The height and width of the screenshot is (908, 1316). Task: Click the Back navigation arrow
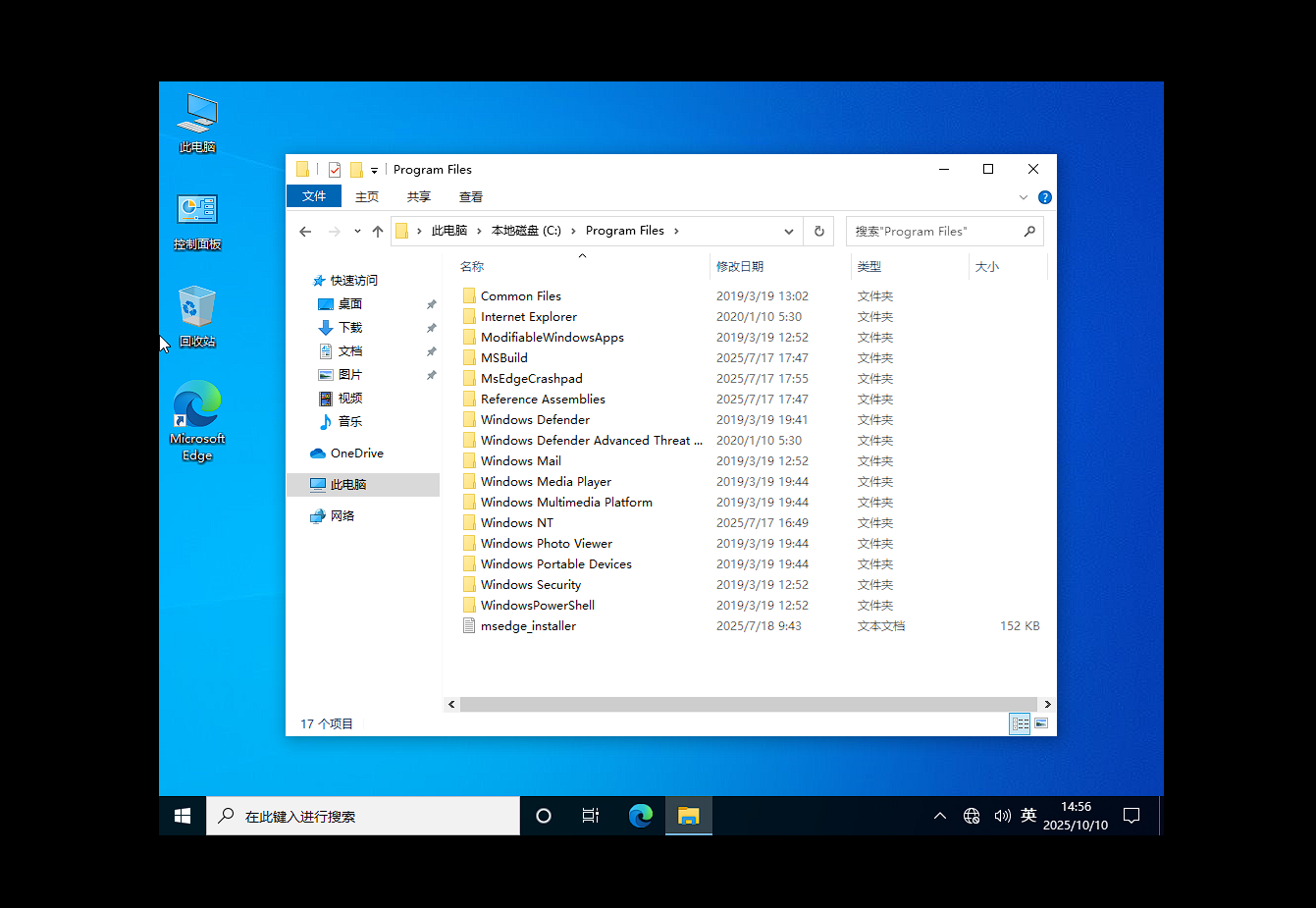click(x=305, y=232)
